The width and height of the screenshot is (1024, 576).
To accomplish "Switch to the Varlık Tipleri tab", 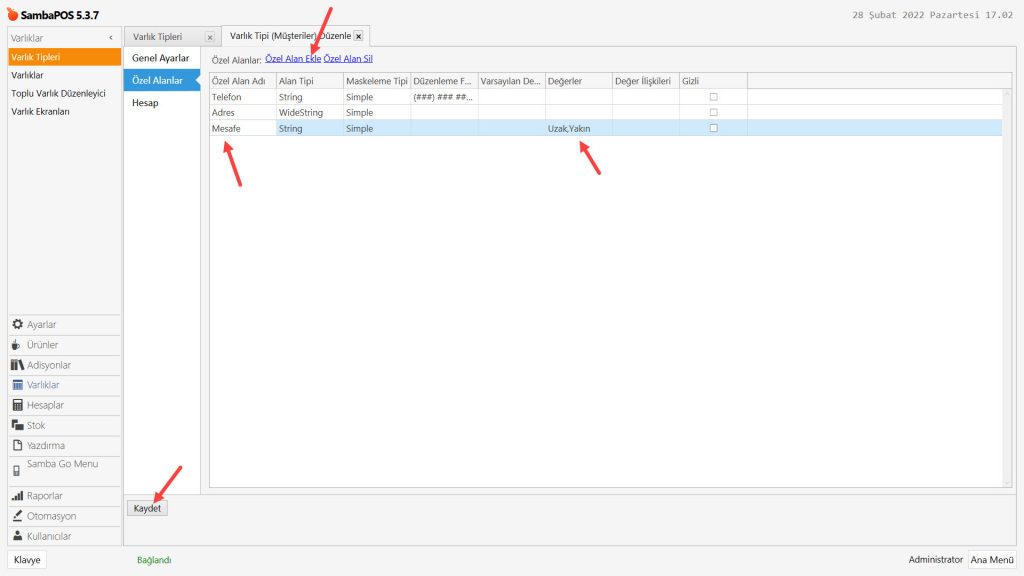I will coord(158,37).
